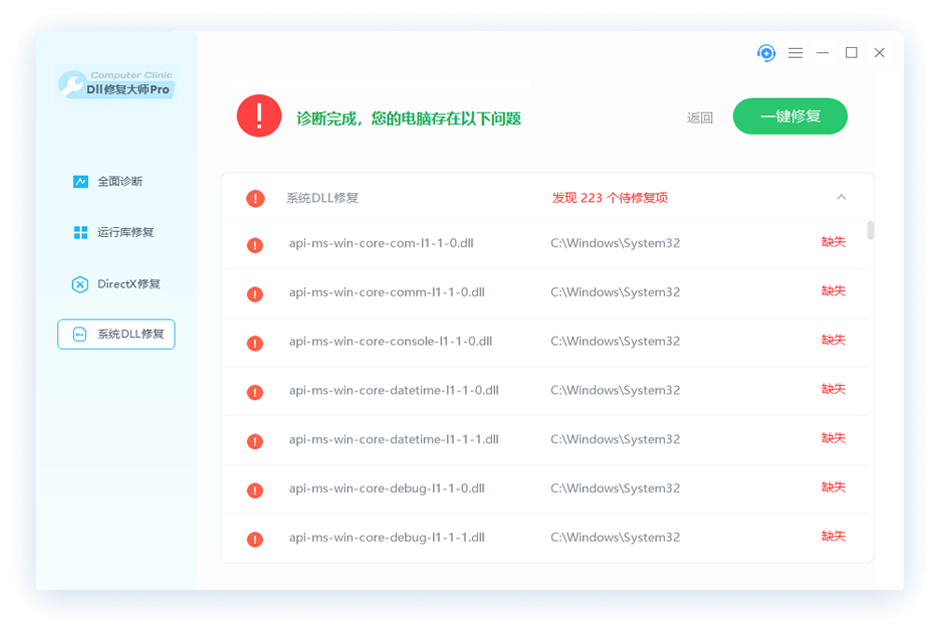Switch to 全面诊断 tab
This screenshot has height=636, width=940.
tap(119, 182)
